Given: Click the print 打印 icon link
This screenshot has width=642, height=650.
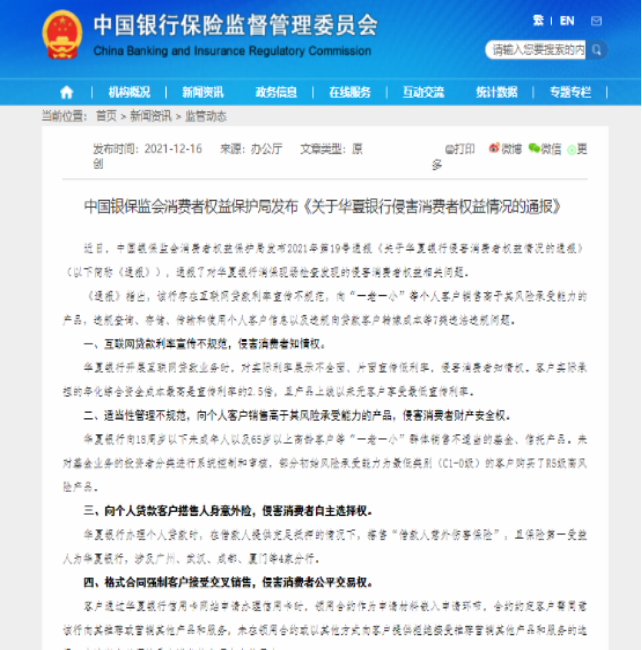Looking at the screenshot, I should click(x=460, y=149).
